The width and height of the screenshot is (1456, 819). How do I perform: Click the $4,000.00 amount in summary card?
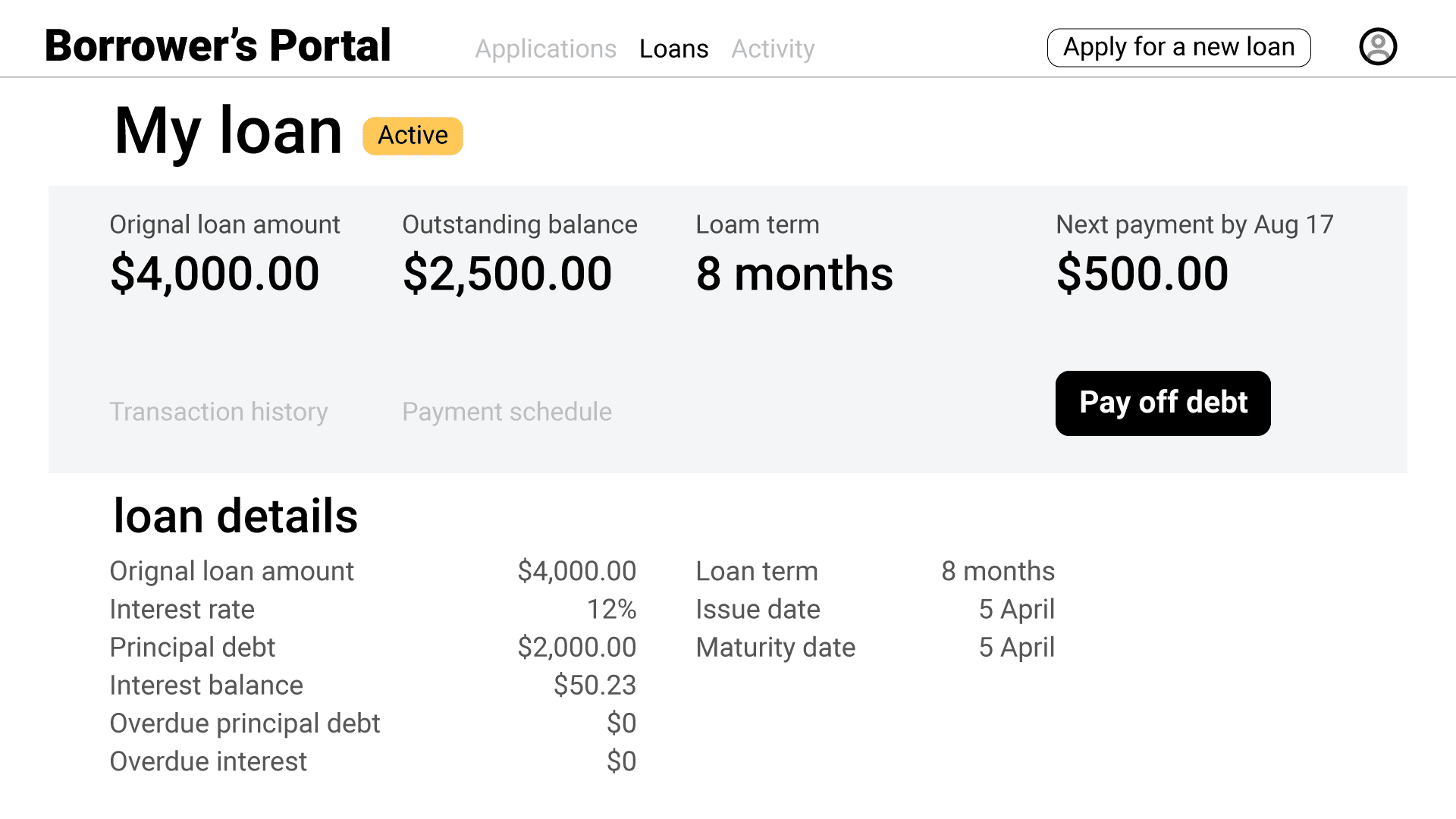pyautogui.click(x=215, y=274)
